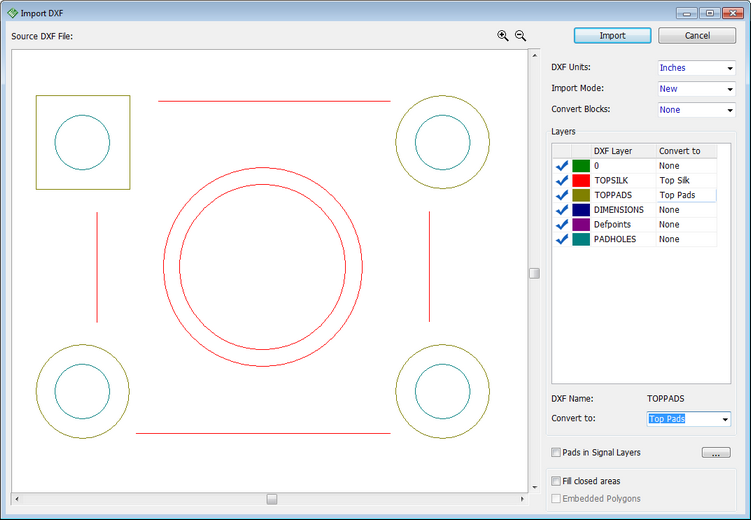Click the red TOPSILK color swatch
Screen dimensions: 751x520
tap(581, 181)
